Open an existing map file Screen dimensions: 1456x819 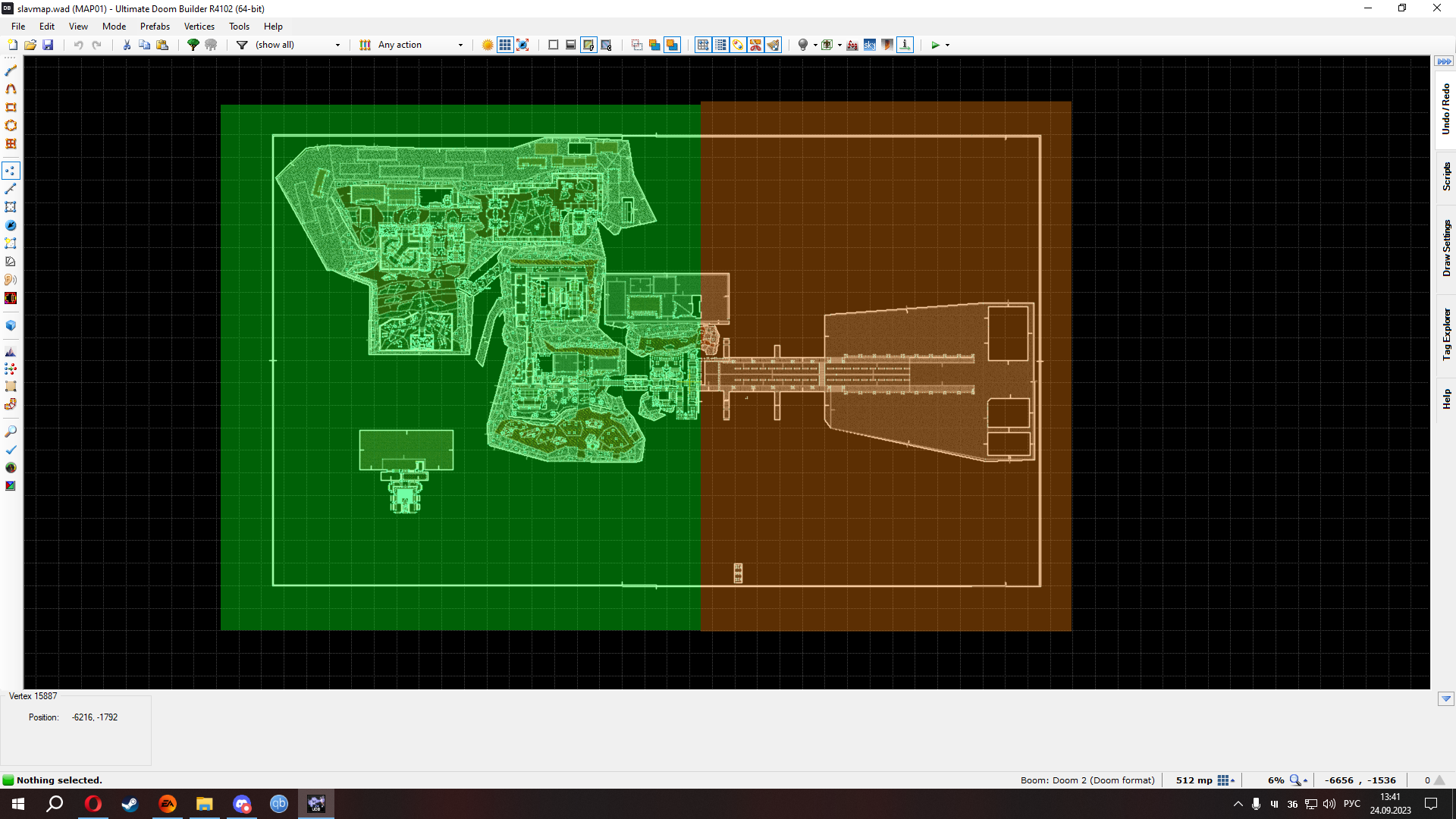coord(30,45)
